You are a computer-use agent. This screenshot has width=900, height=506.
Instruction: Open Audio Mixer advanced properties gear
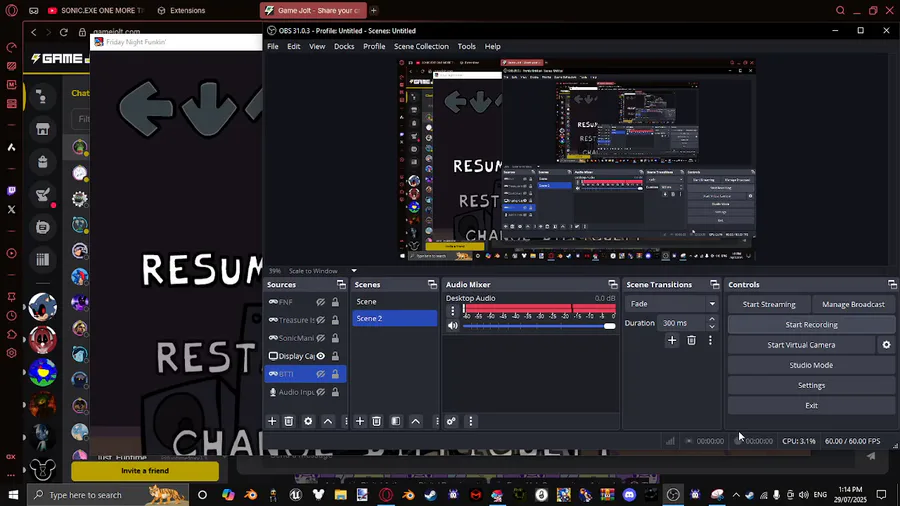pyautogui.click(x=451, y=422)
